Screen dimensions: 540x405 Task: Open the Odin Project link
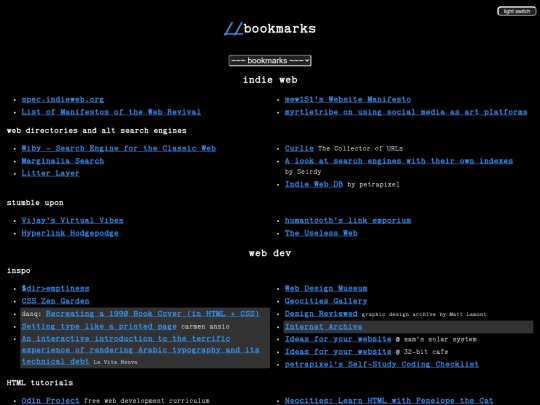pyautogui.click(x=50, y=401)
